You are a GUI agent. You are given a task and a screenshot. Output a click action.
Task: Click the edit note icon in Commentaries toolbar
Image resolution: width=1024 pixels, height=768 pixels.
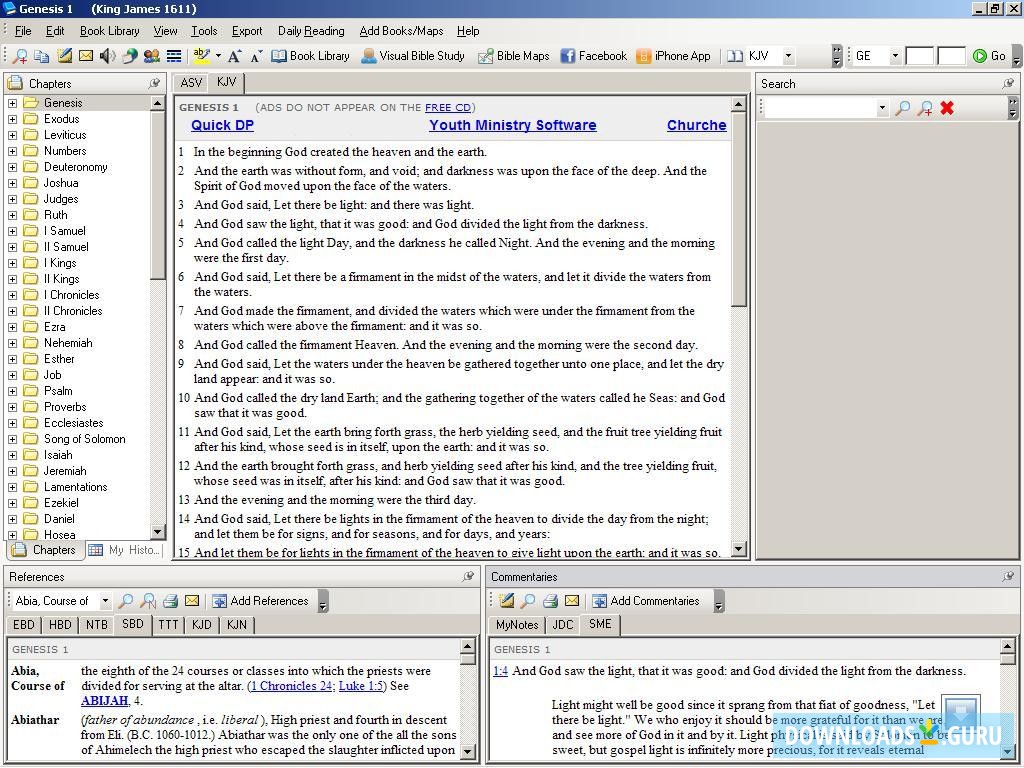[x=506, y=601]
